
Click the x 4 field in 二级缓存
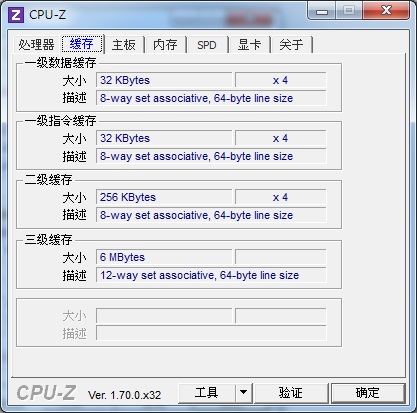click(280, 197)
